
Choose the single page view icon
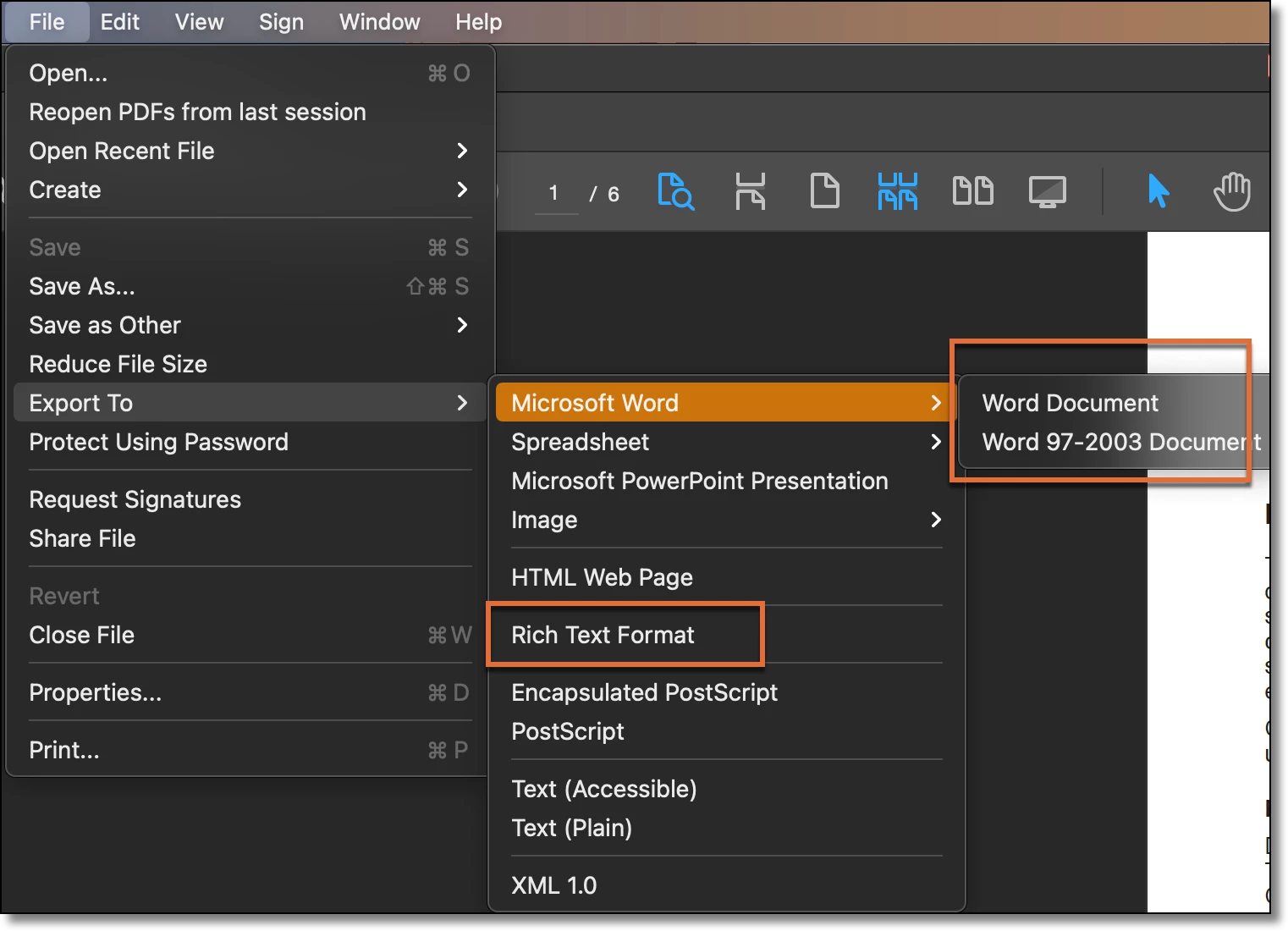(824, 191)
